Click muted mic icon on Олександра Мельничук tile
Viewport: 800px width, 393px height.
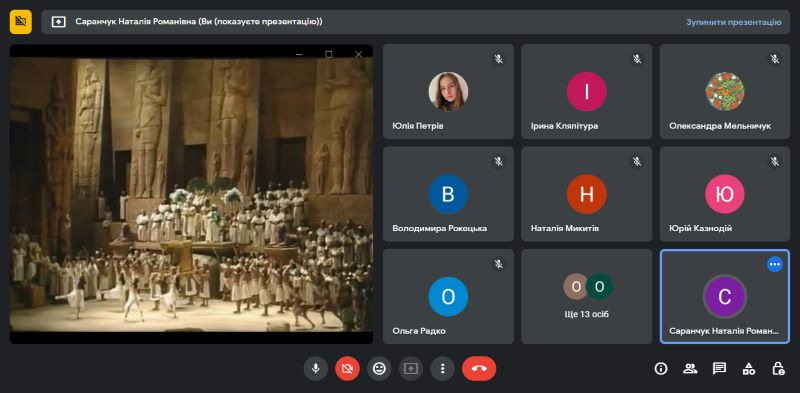click(x=775, y=59)
